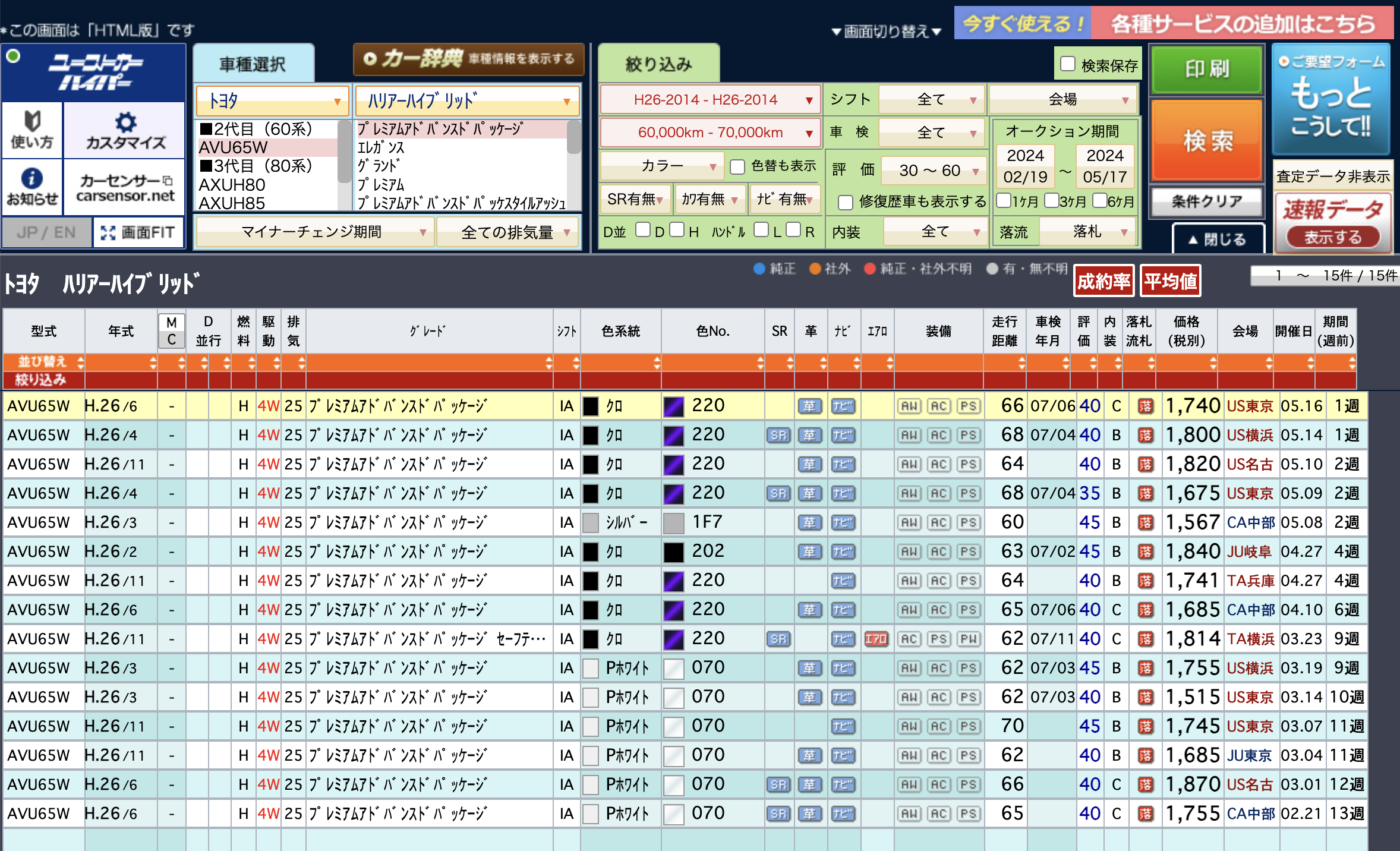This screenshot has width=1400, height=851.
Task: Open the 使い方 help icon
Action: pos(32,130)
